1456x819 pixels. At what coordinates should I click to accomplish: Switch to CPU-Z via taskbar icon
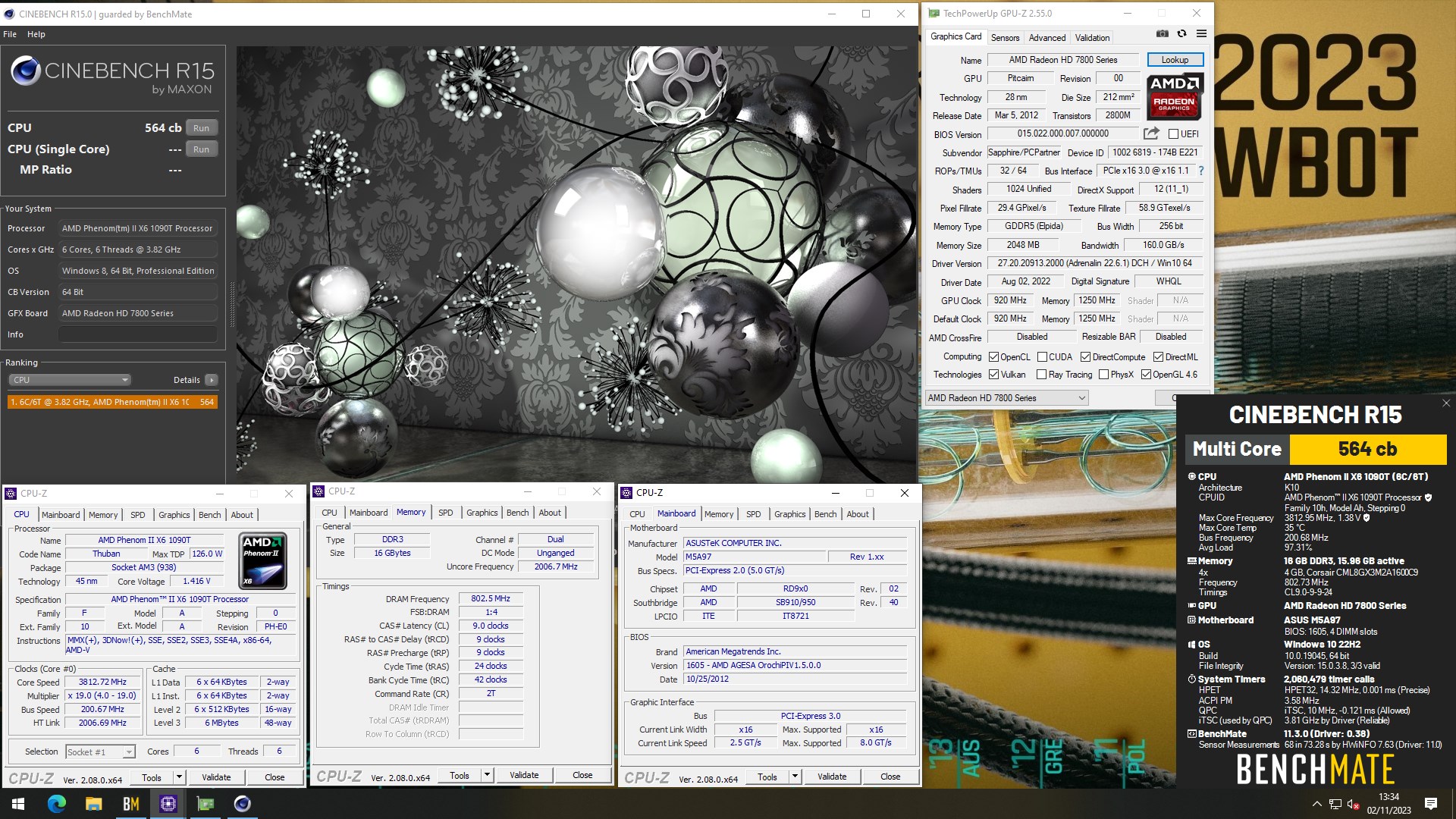click(x=168, y=804)
